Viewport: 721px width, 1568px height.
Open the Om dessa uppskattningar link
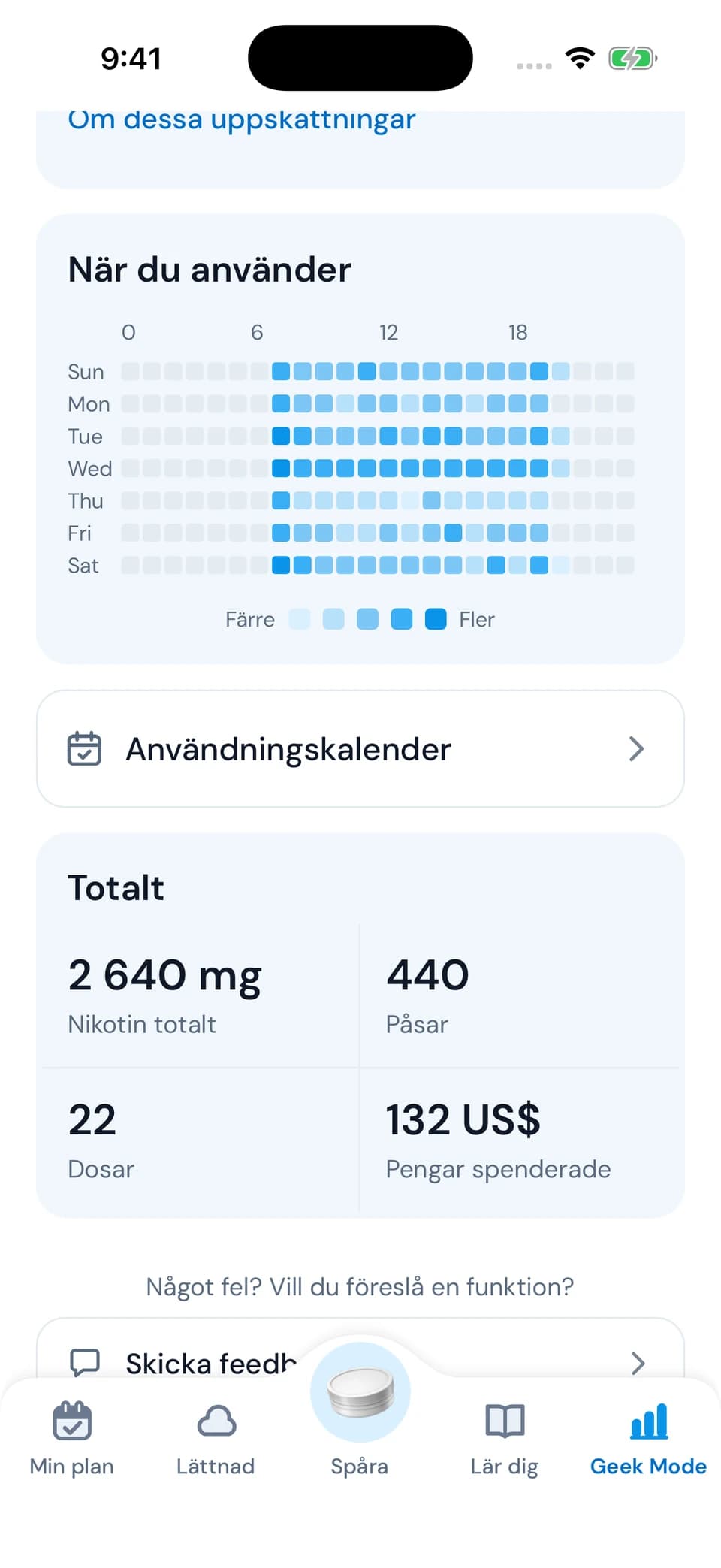[x=241, y=119]
